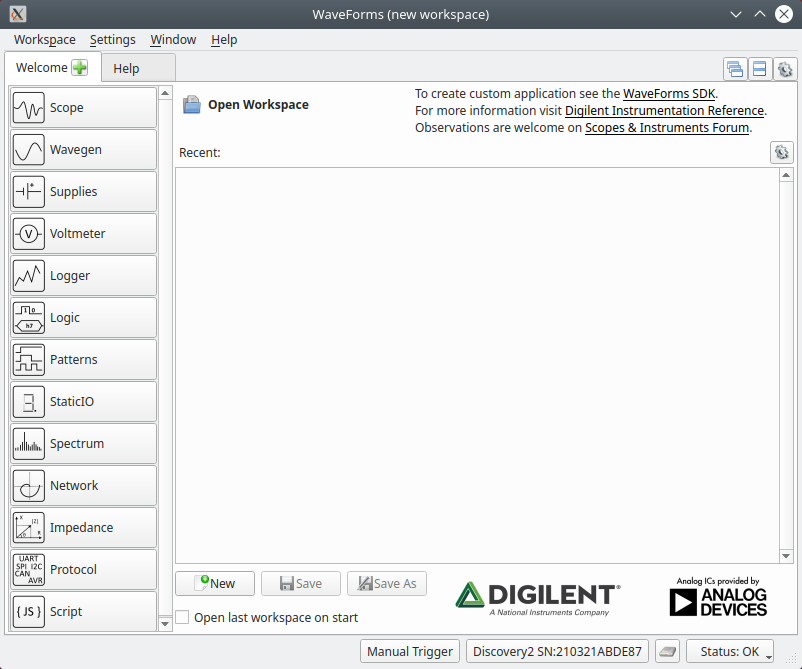The width and height of the screenshot is (802, 669).
Task: Click the Save workspace button
Action: pos(301,583)
